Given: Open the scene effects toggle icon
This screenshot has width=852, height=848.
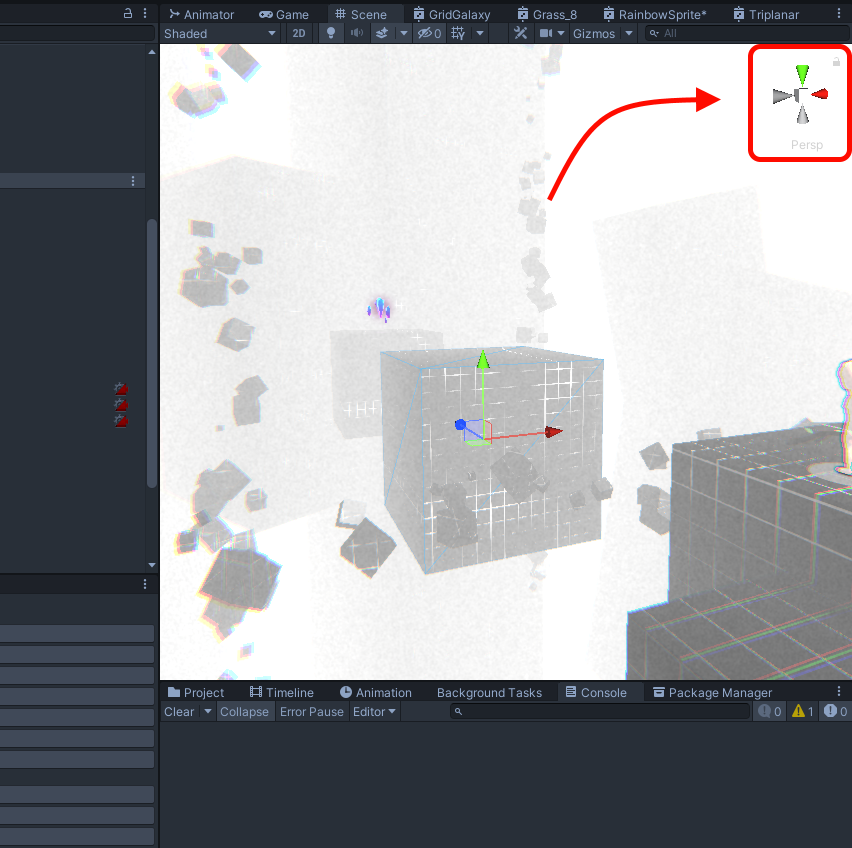Looking at the screenshot, I should [385, 33].
